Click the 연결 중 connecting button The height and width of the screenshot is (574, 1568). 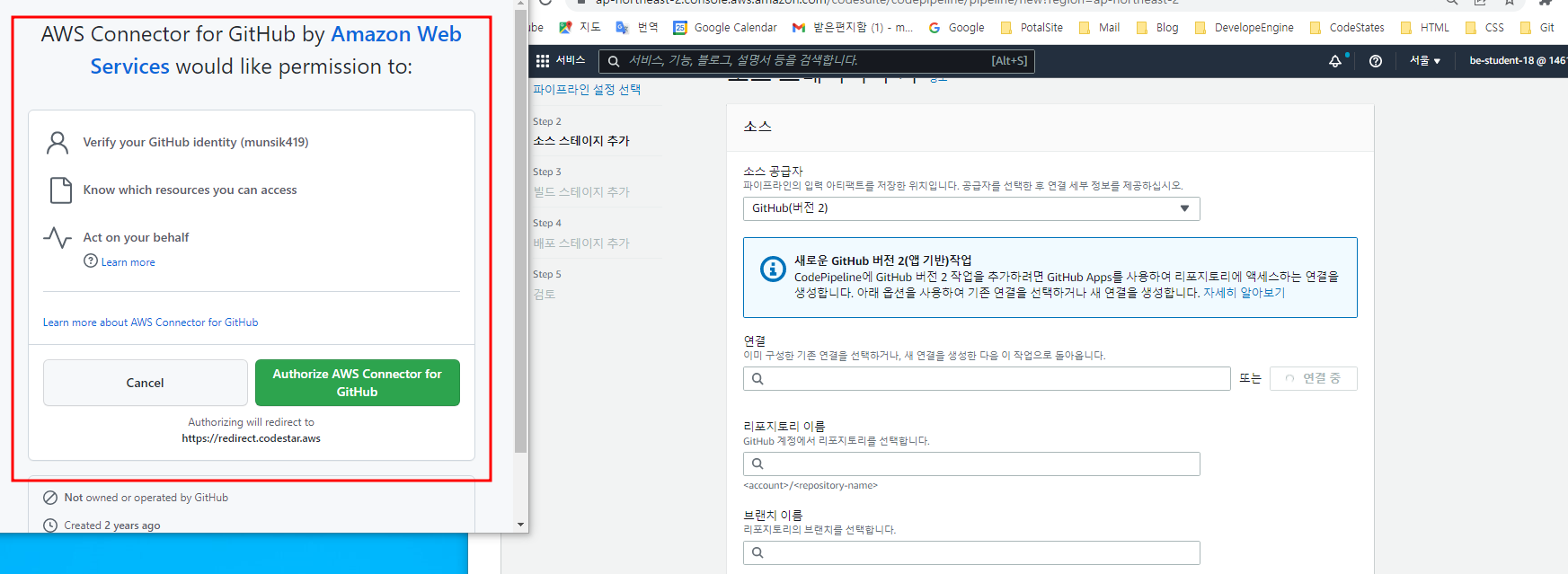coord(1313,379)
